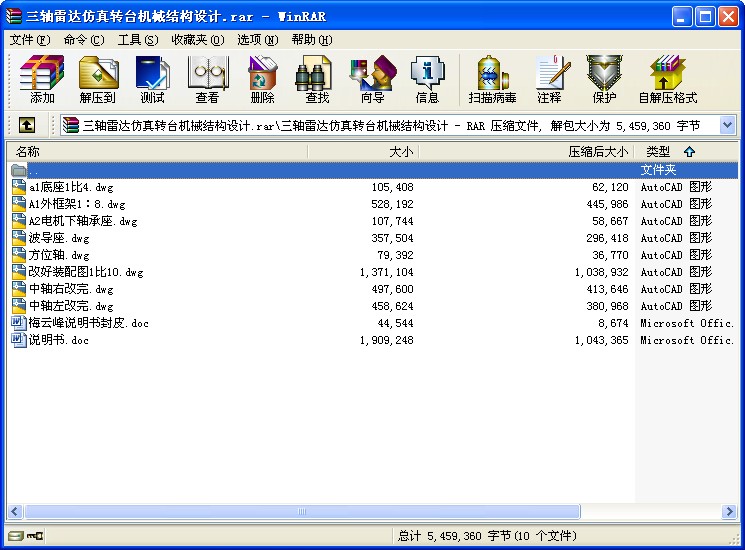Sort by the 类型 column header
This screenshot has width=745, height=550.
686,152
